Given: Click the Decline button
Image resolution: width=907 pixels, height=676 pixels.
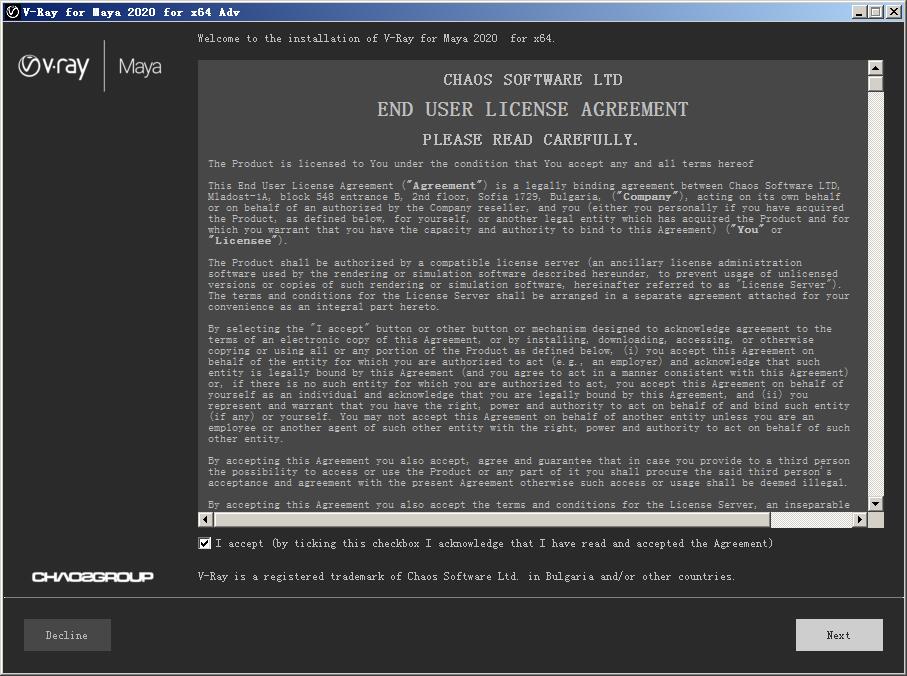Looking at the screenshot, I should click(67, 635).
